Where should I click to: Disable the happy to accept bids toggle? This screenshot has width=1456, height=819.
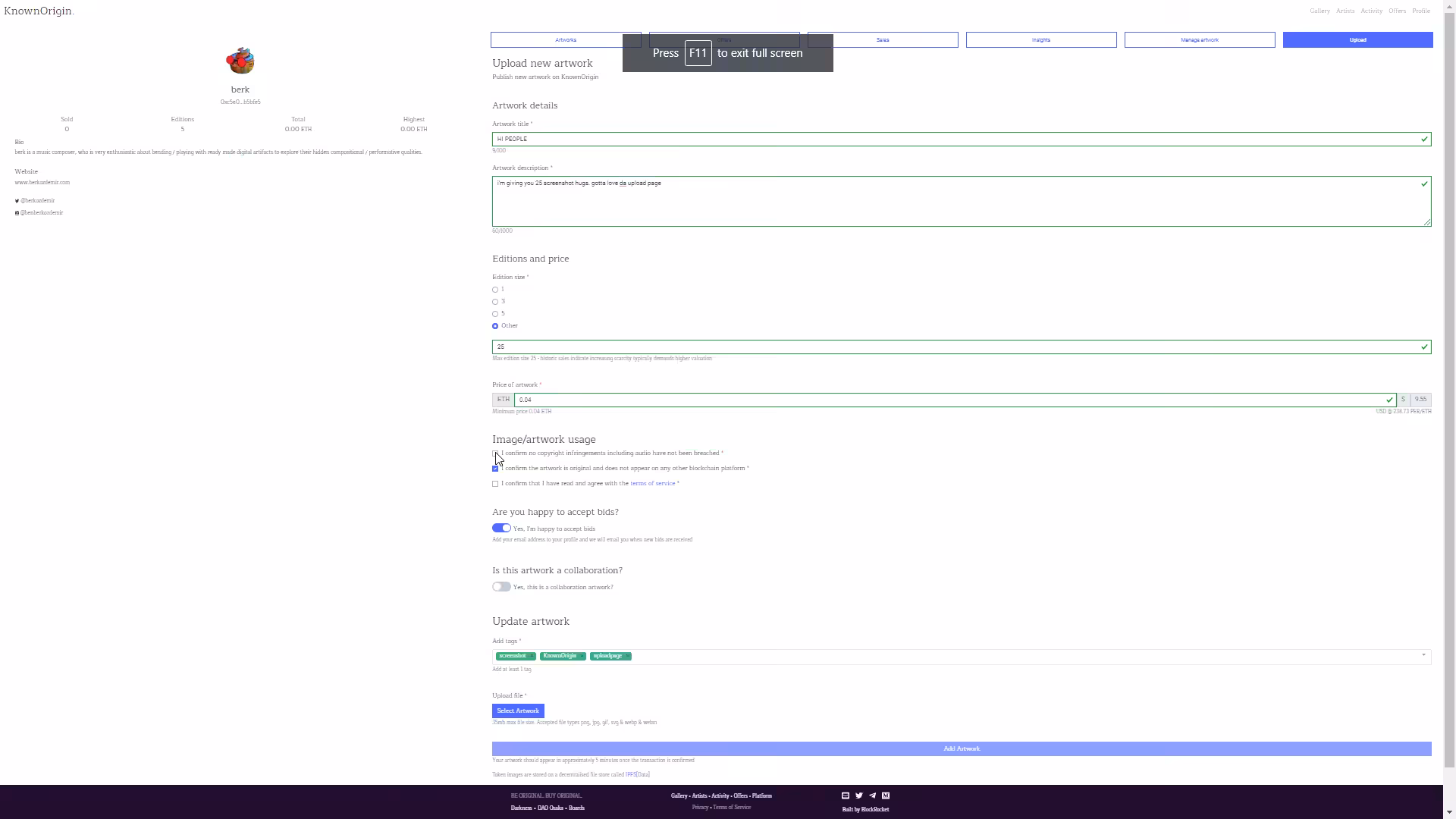[x=501, y=528]
